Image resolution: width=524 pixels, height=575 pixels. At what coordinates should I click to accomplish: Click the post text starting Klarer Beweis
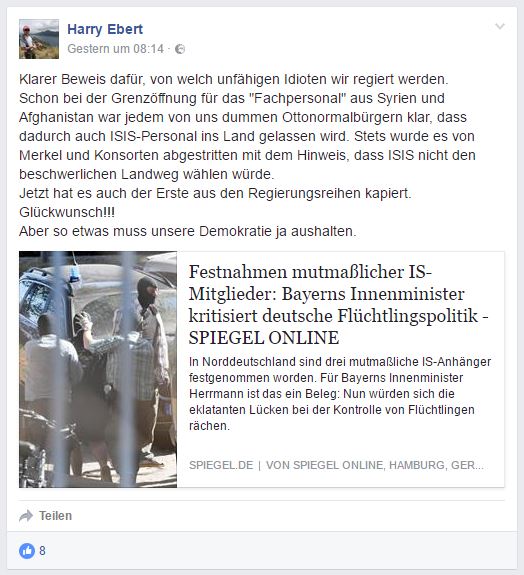point(234,79)
